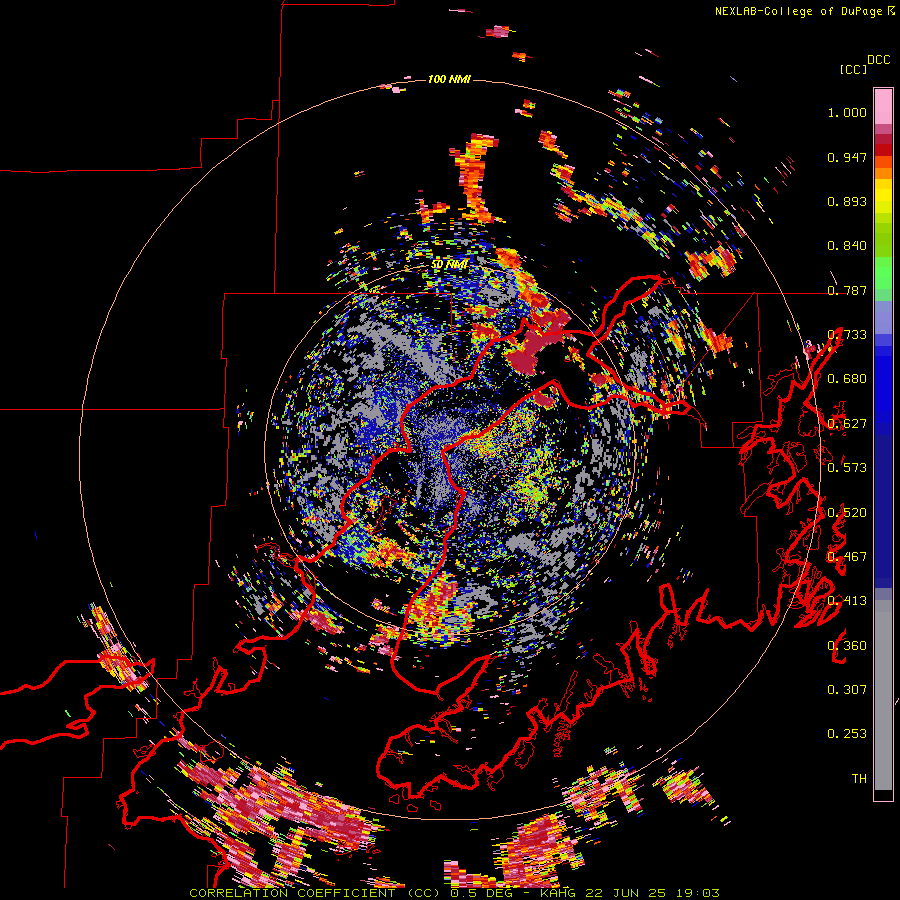900x900 pixels.
Task: Click the 0.893 legend value
Action: (847, 201)
